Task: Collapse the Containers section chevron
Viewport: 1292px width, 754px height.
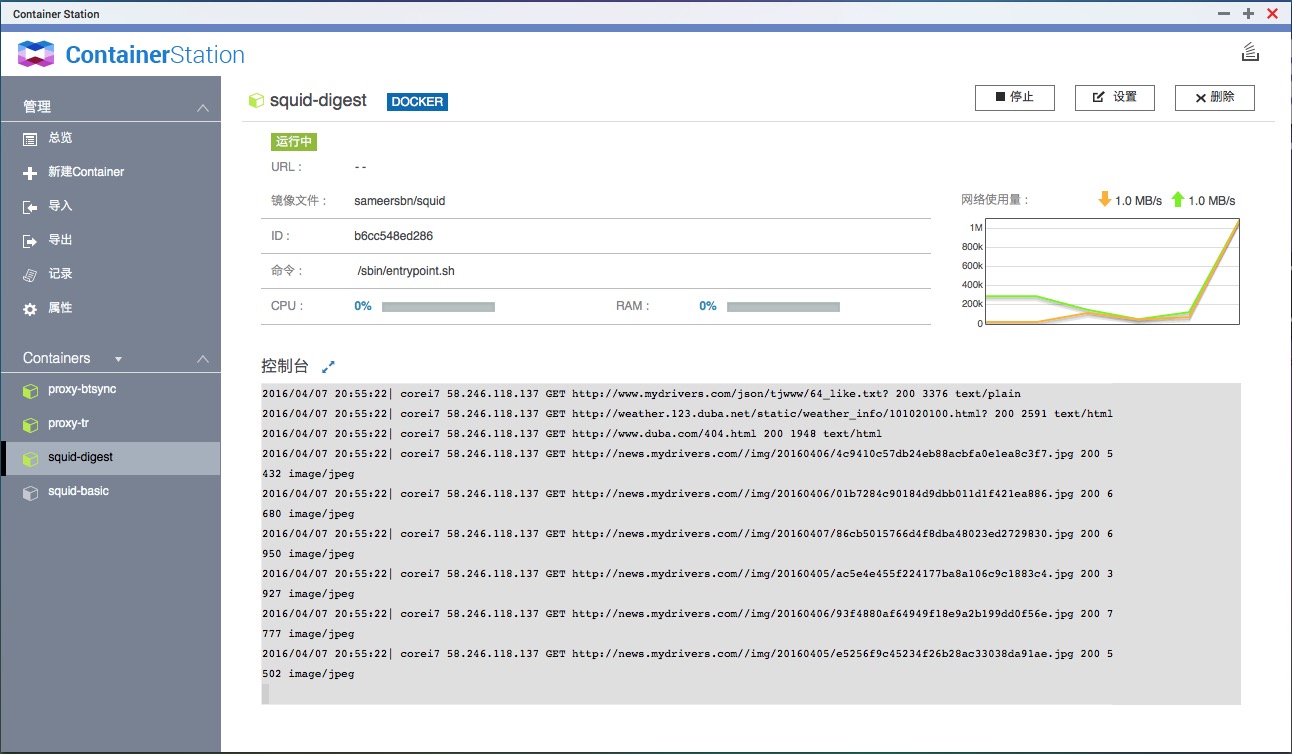Action: [203, 359]
